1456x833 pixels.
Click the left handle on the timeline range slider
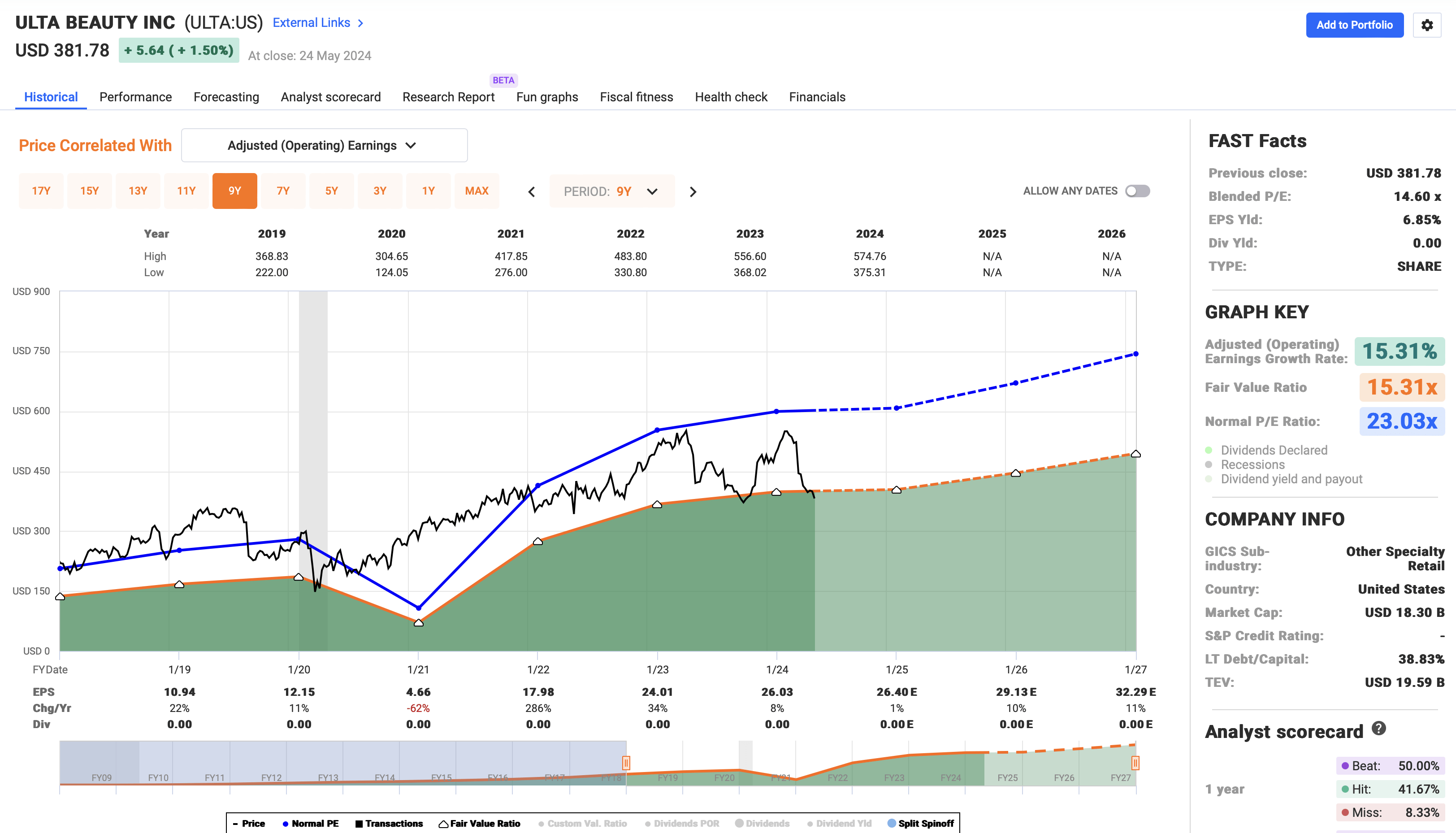point(626,764)
